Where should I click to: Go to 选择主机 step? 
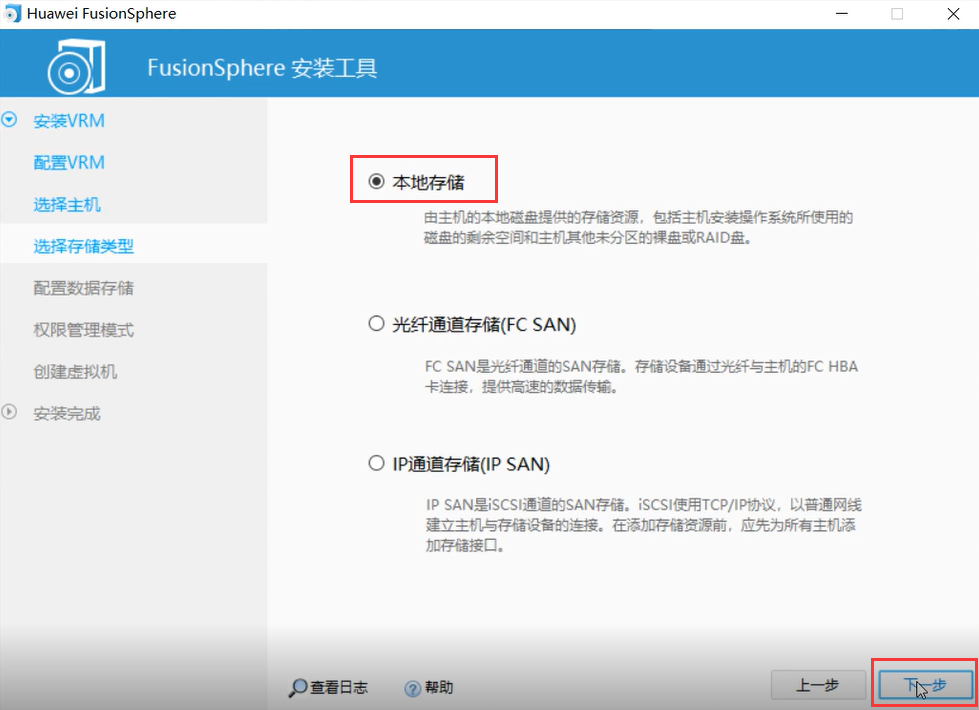point(67,204)
